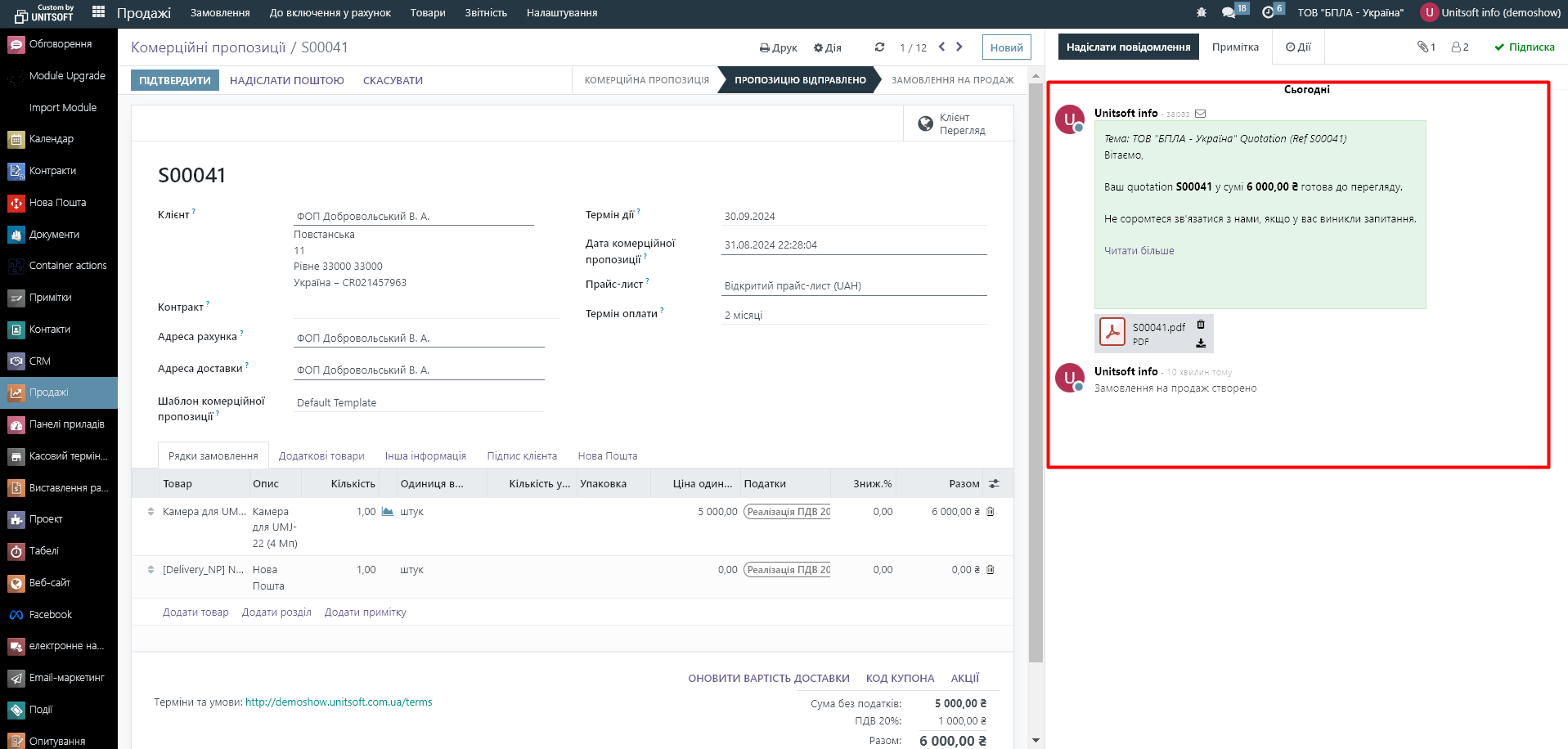Click the form's vertical scrollbar
This screenshot has width=1568, height=749.
1036,368
